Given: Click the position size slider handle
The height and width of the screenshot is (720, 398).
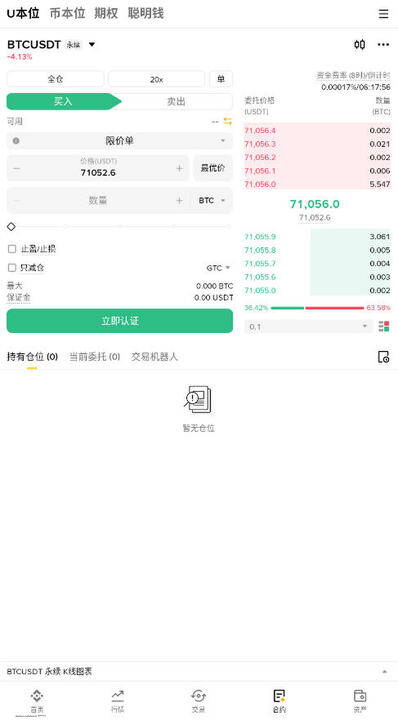Looking at the screenshot, I should 11,227.
